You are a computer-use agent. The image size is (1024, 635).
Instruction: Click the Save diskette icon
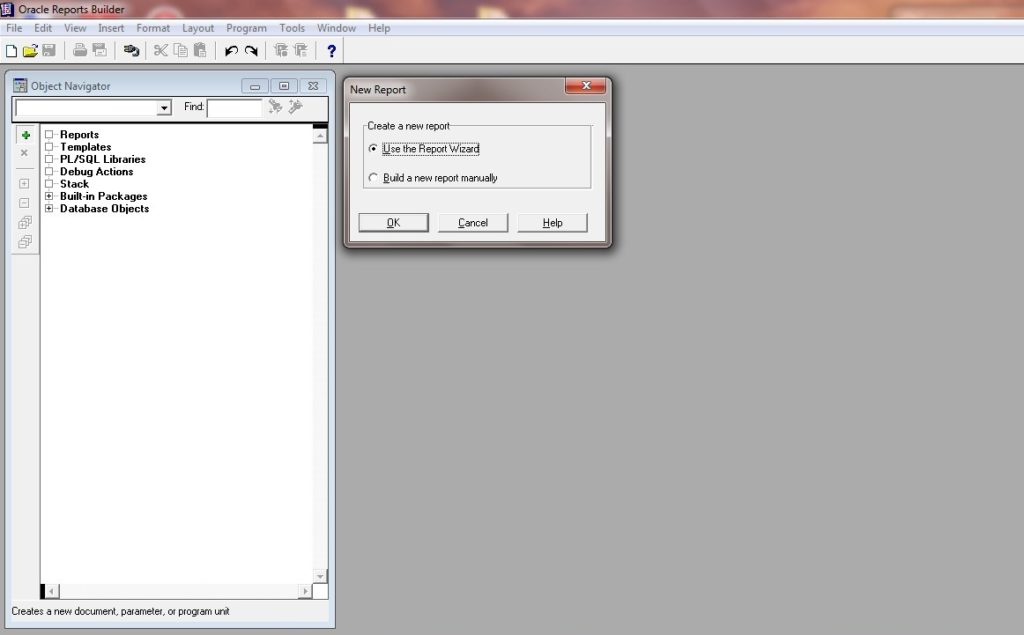tap(48, 50)
